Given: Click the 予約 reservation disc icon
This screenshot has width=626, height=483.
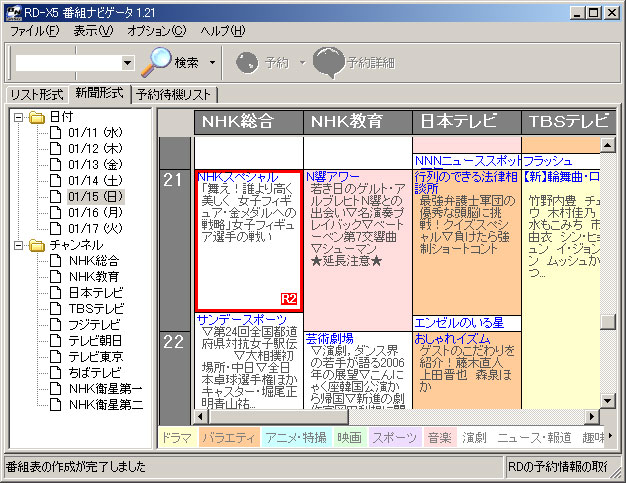Looking at the screenshot, I should click(x=247, y=63).
